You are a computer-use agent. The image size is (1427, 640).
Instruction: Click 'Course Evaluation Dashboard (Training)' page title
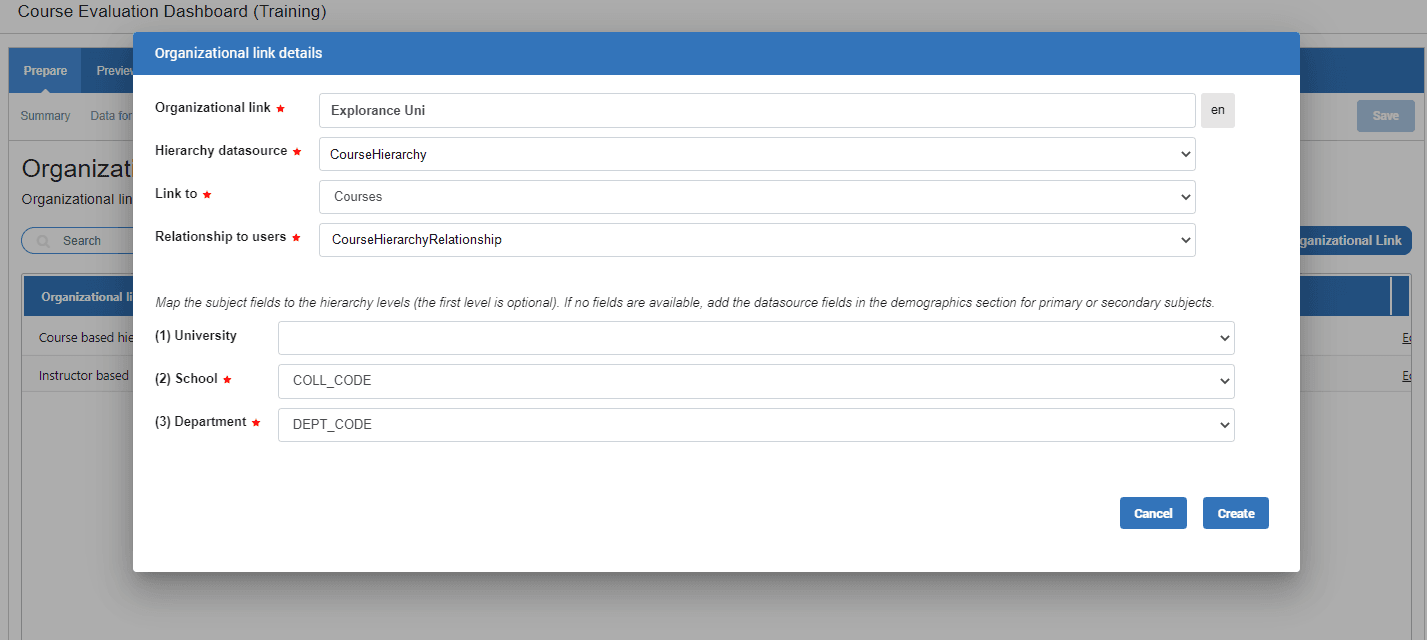(x=172, y=12)
